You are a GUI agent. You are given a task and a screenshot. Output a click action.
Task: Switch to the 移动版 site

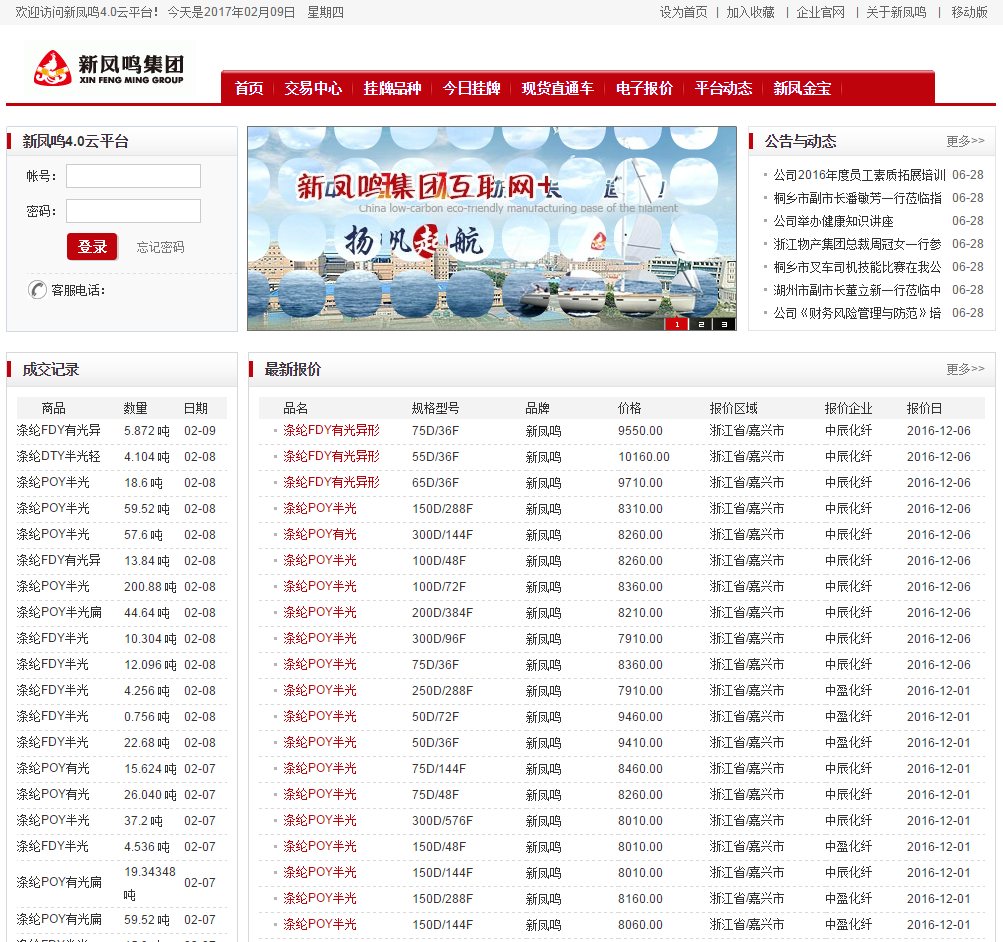(969, 12)
